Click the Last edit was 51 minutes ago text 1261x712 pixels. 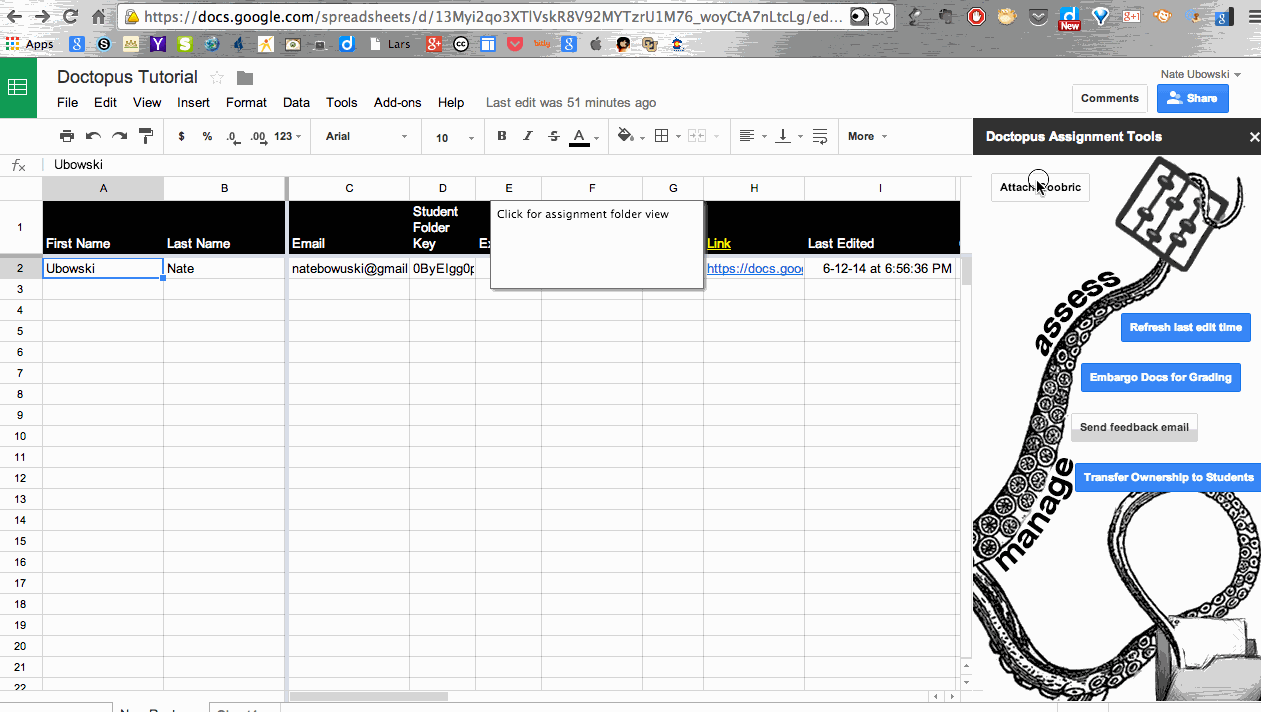click(571, 102)
